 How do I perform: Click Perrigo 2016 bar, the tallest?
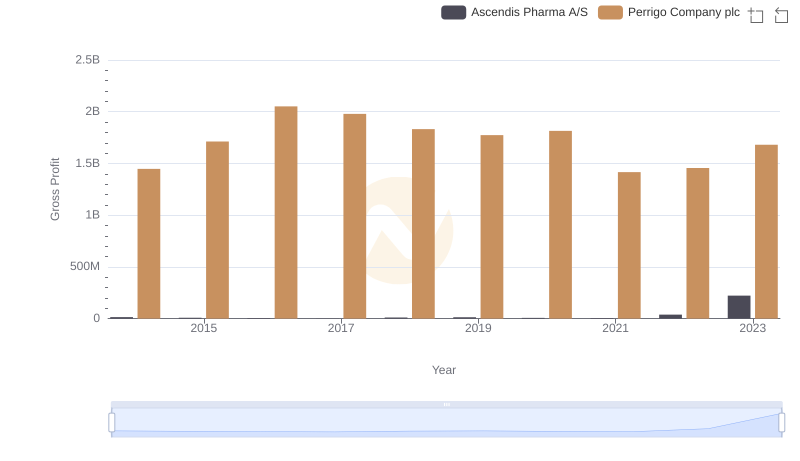coord(286,212)
